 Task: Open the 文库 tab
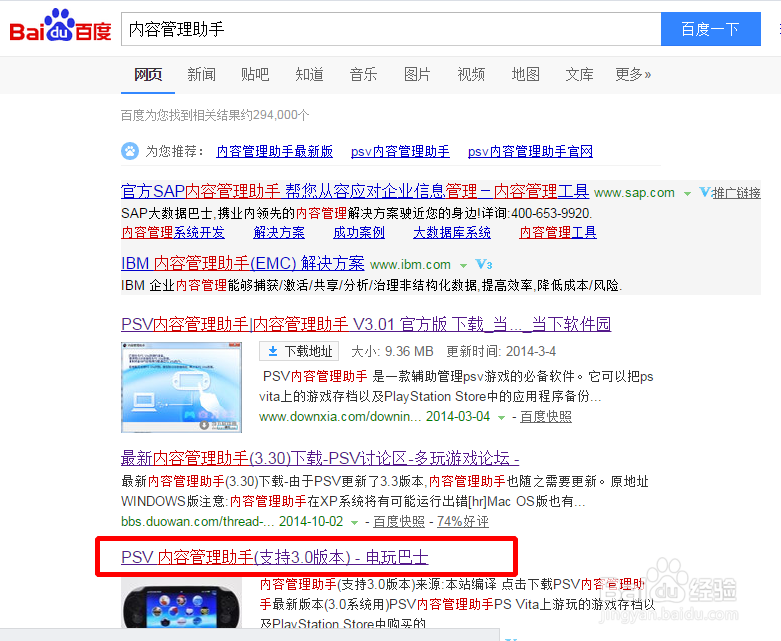[579, 75]
